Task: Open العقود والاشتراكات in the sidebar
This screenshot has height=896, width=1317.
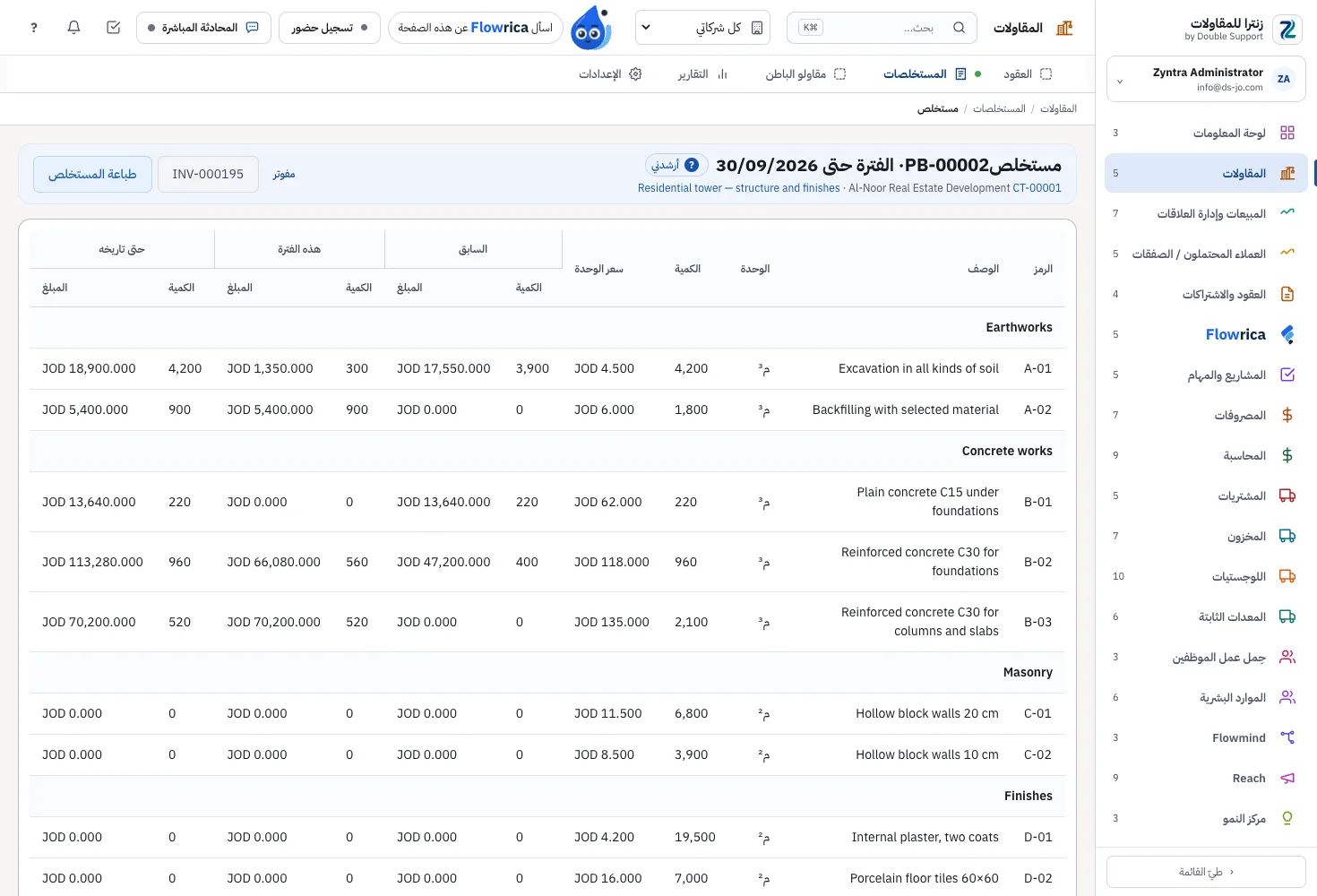Action: [1206, 294]
